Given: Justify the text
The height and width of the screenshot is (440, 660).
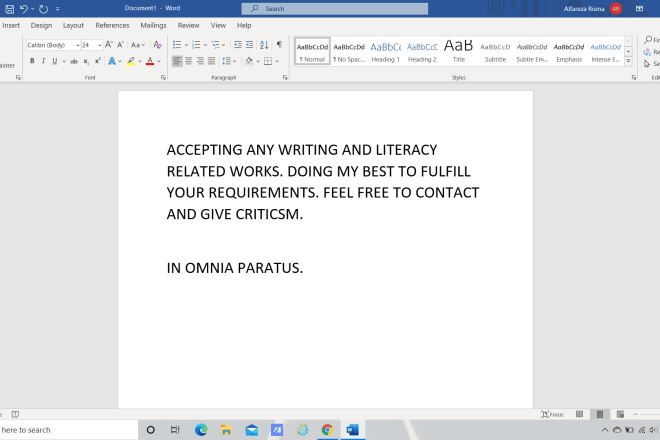Looking at the screenshot, I should (x=211, y=61).
